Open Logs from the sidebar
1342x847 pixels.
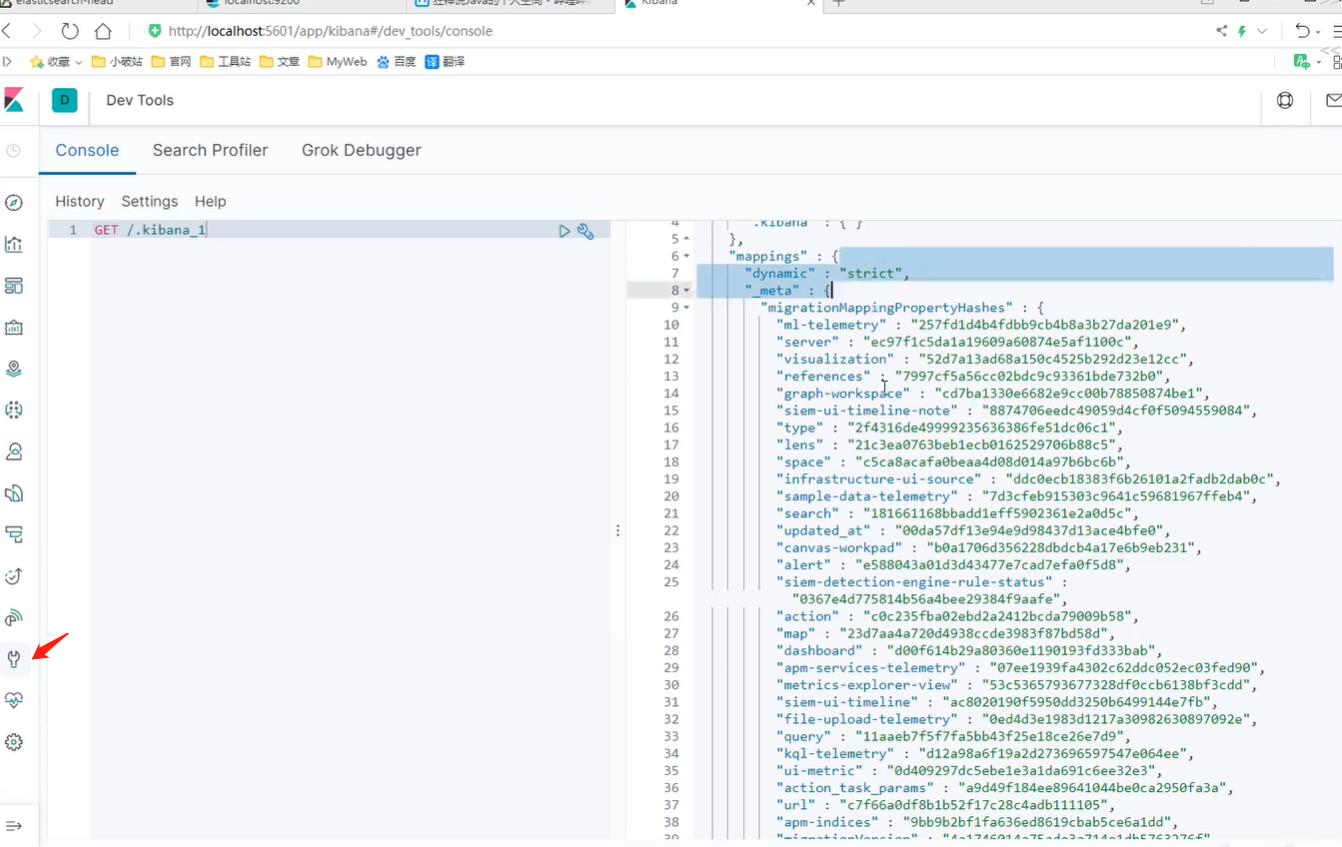(x=14, y=493)
